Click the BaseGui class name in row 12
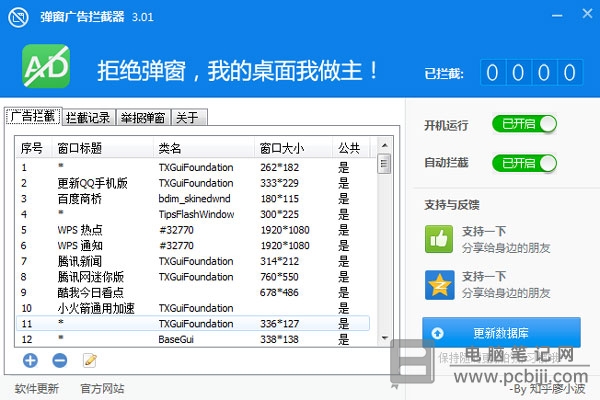The height and width of the screenshot is (400, 600). pyautogui.click(x=176, y=339)
